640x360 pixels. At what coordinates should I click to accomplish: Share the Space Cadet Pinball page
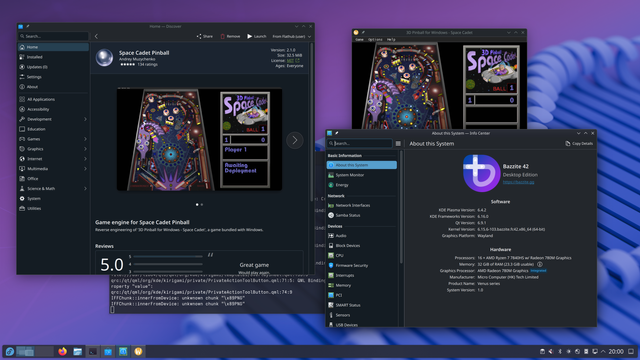(x=204, y=36)
